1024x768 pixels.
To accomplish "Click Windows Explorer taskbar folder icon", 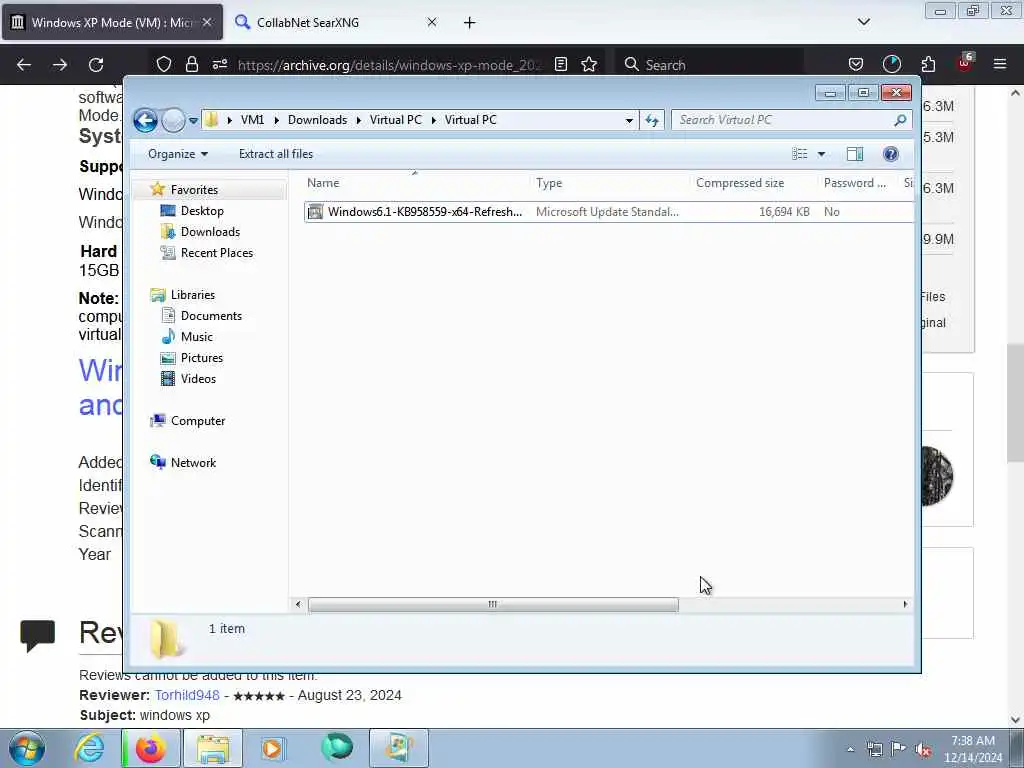I will [213, 748].
